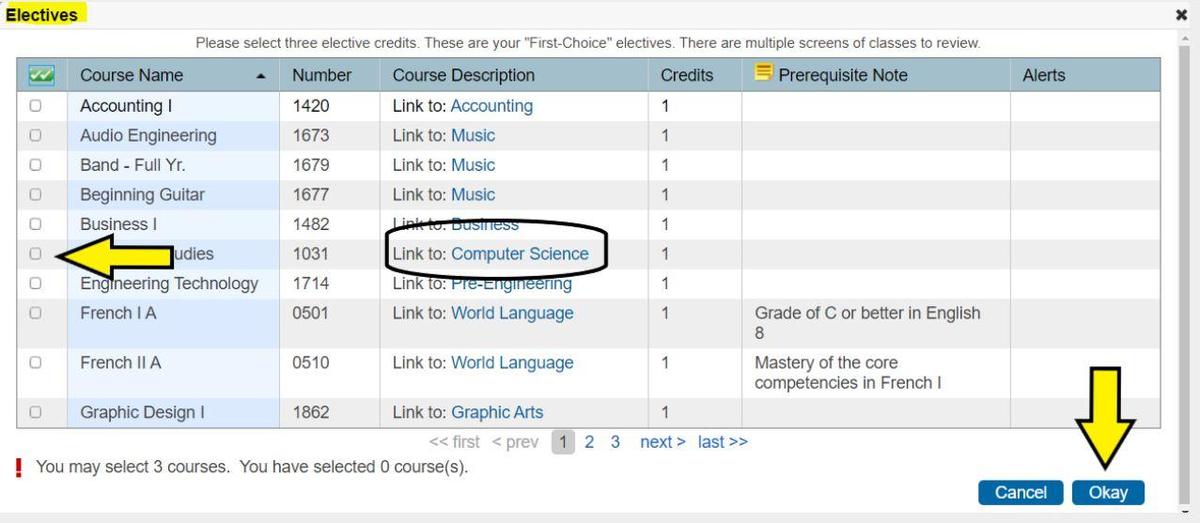Close the Electives dialog with X
The width and height of the screenshot is (1200, 523).
tap(1181, 15)
